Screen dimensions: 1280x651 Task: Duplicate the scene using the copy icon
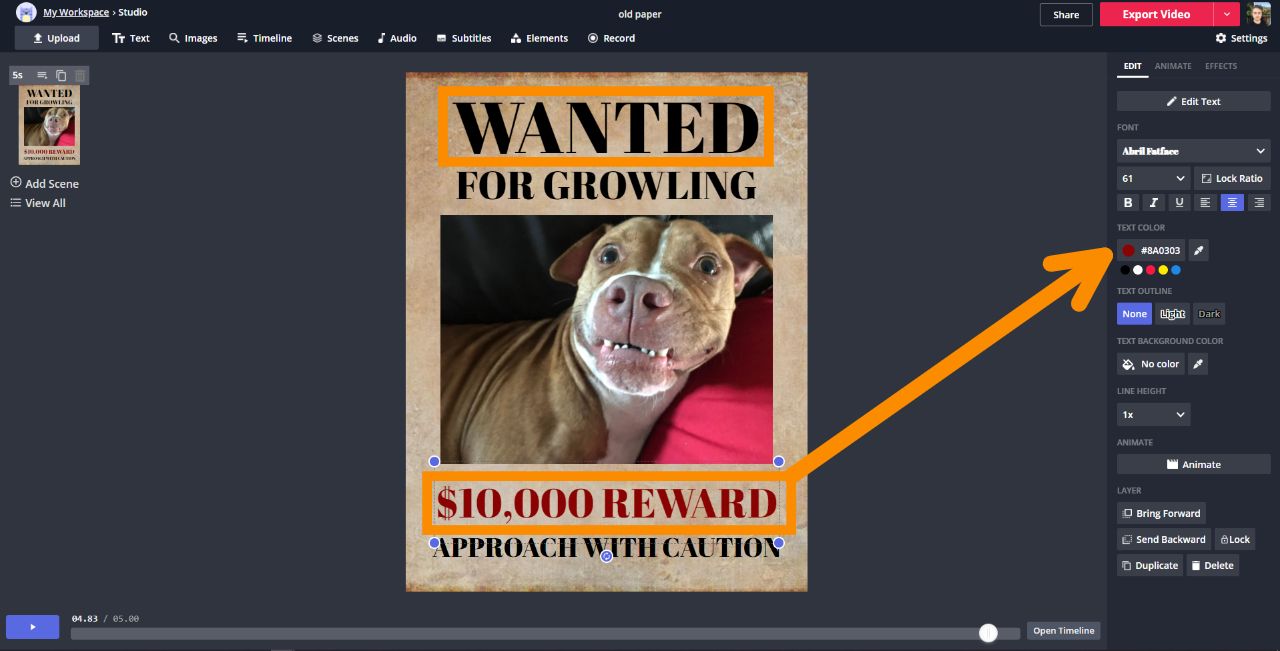[61, 75]
